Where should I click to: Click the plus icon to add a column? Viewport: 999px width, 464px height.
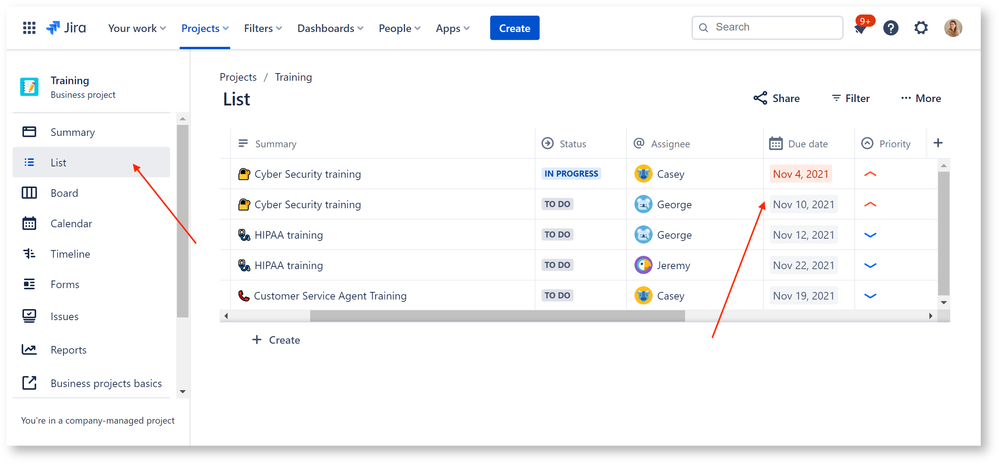pyautogui.click(x=938, y=143)
